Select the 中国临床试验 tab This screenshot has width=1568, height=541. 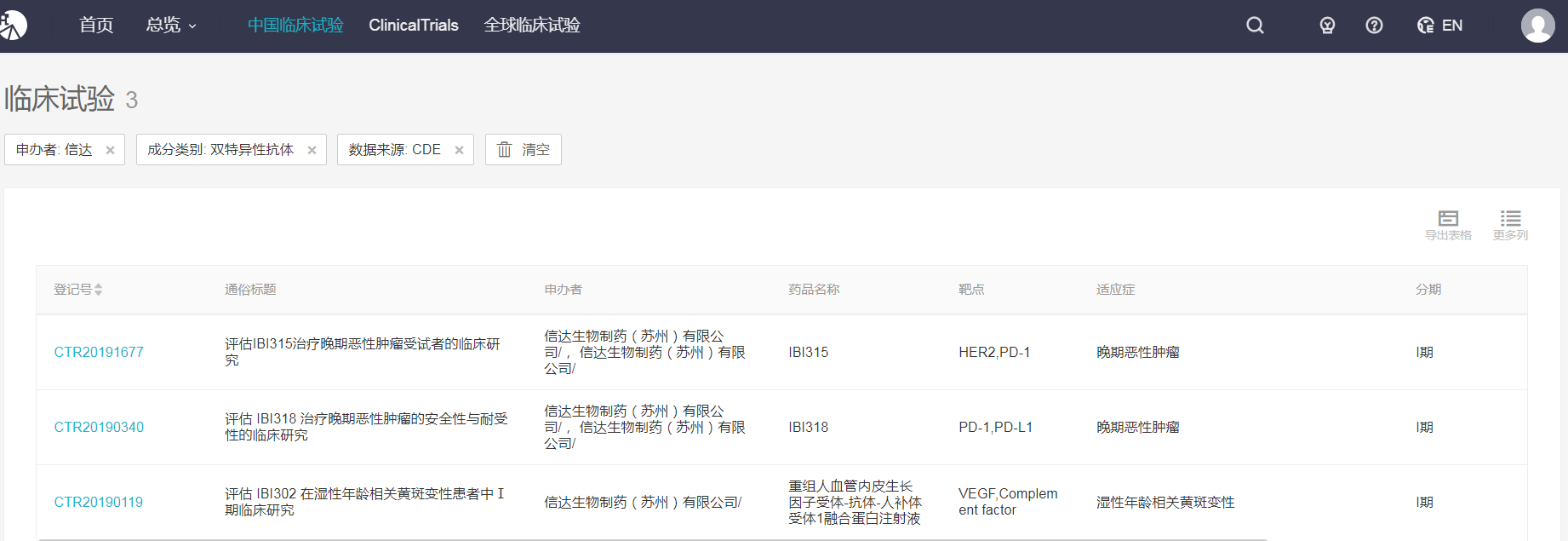coord(295,26)
